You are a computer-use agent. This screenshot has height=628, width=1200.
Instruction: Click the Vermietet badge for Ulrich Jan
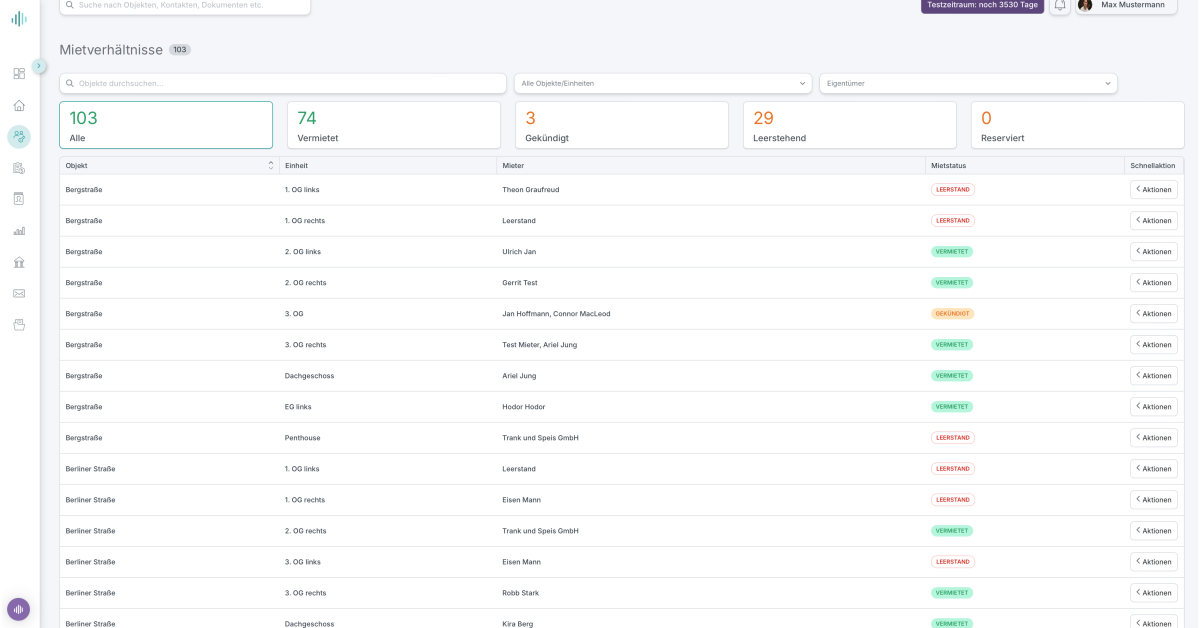[952, 251]
